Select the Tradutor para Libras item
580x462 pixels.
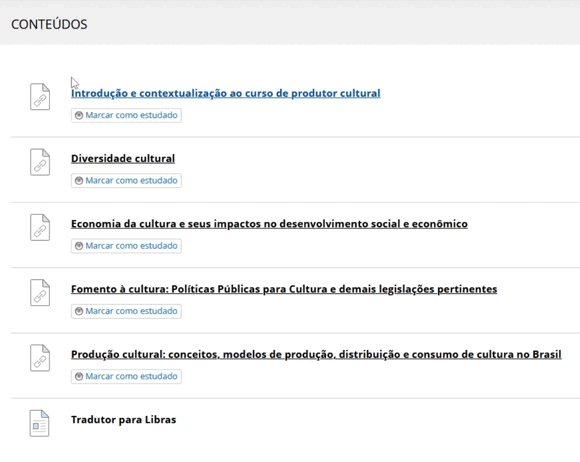point(124,420)
